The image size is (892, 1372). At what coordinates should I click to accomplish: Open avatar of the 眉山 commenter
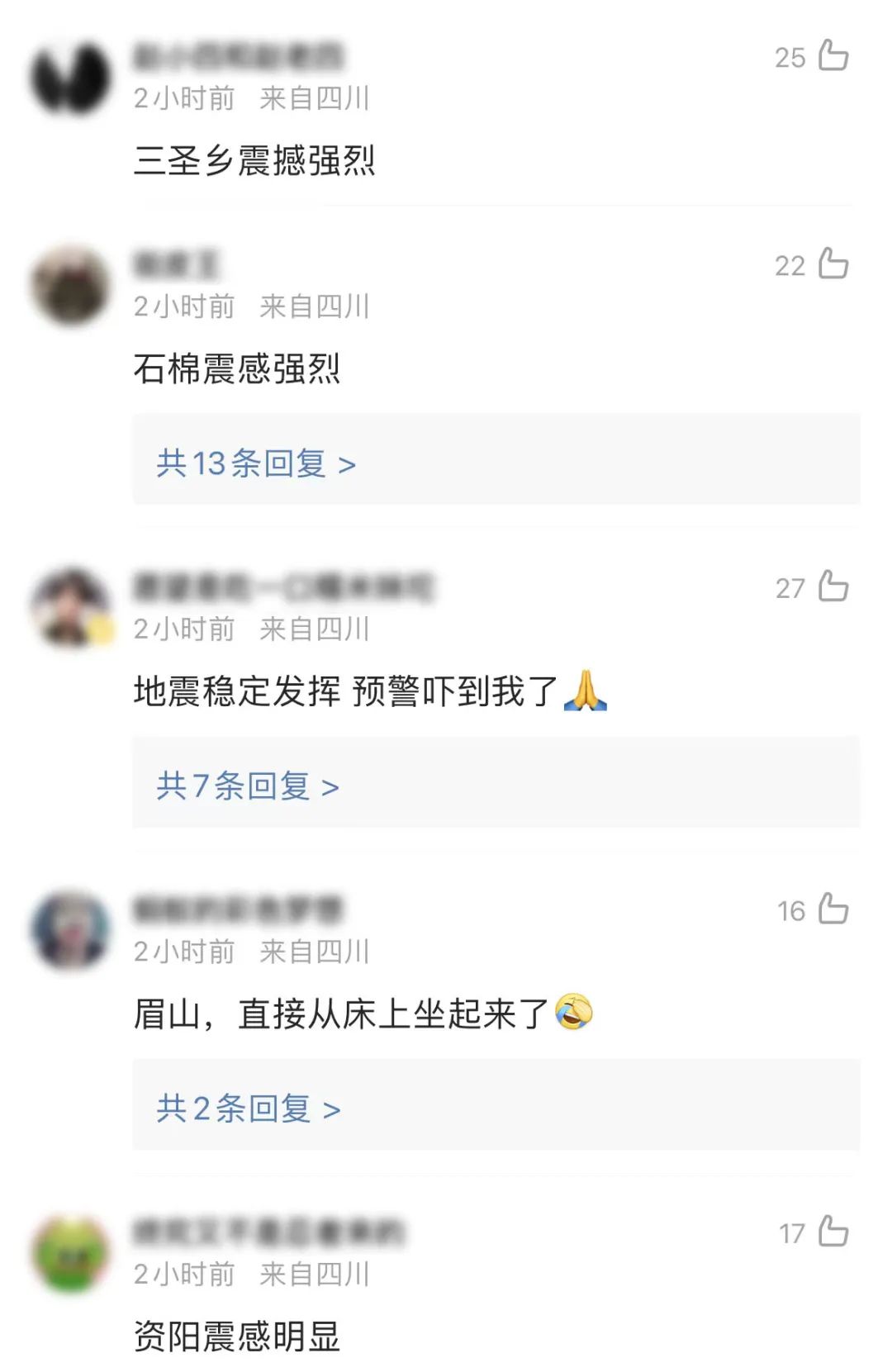[x=71, y=930]
